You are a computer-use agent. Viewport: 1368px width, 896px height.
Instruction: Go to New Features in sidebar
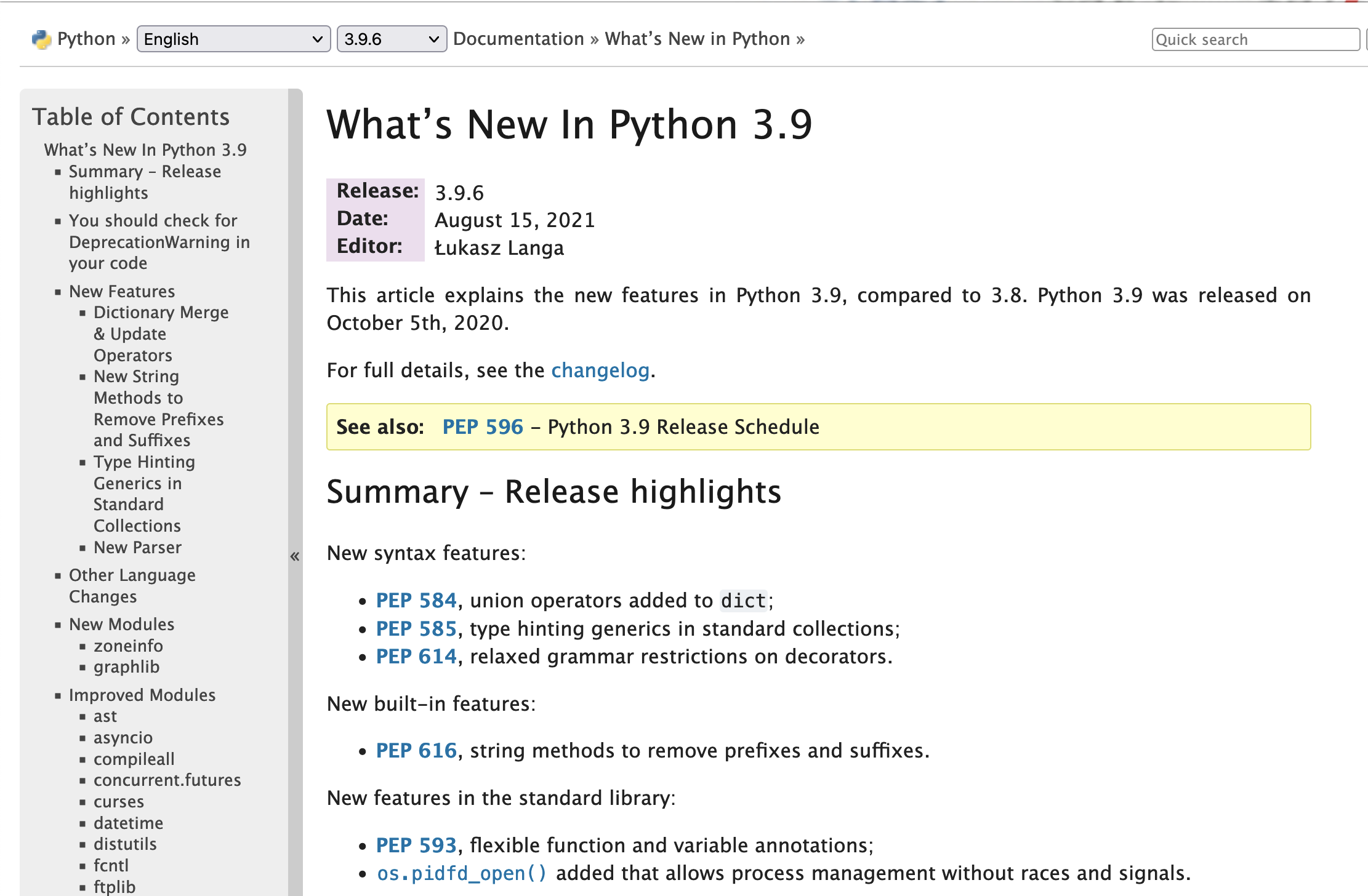[x=122, y=291]
